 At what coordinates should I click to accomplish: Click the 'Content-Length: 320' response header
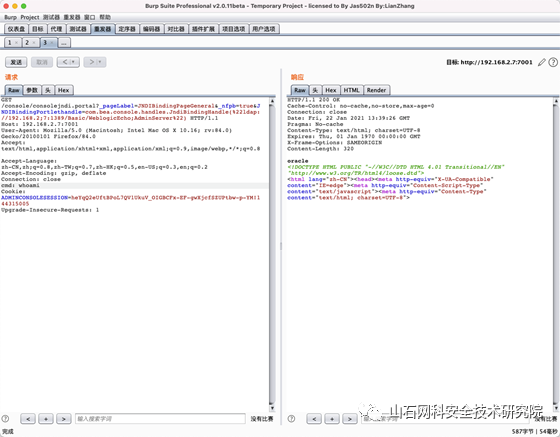point(320,149)
